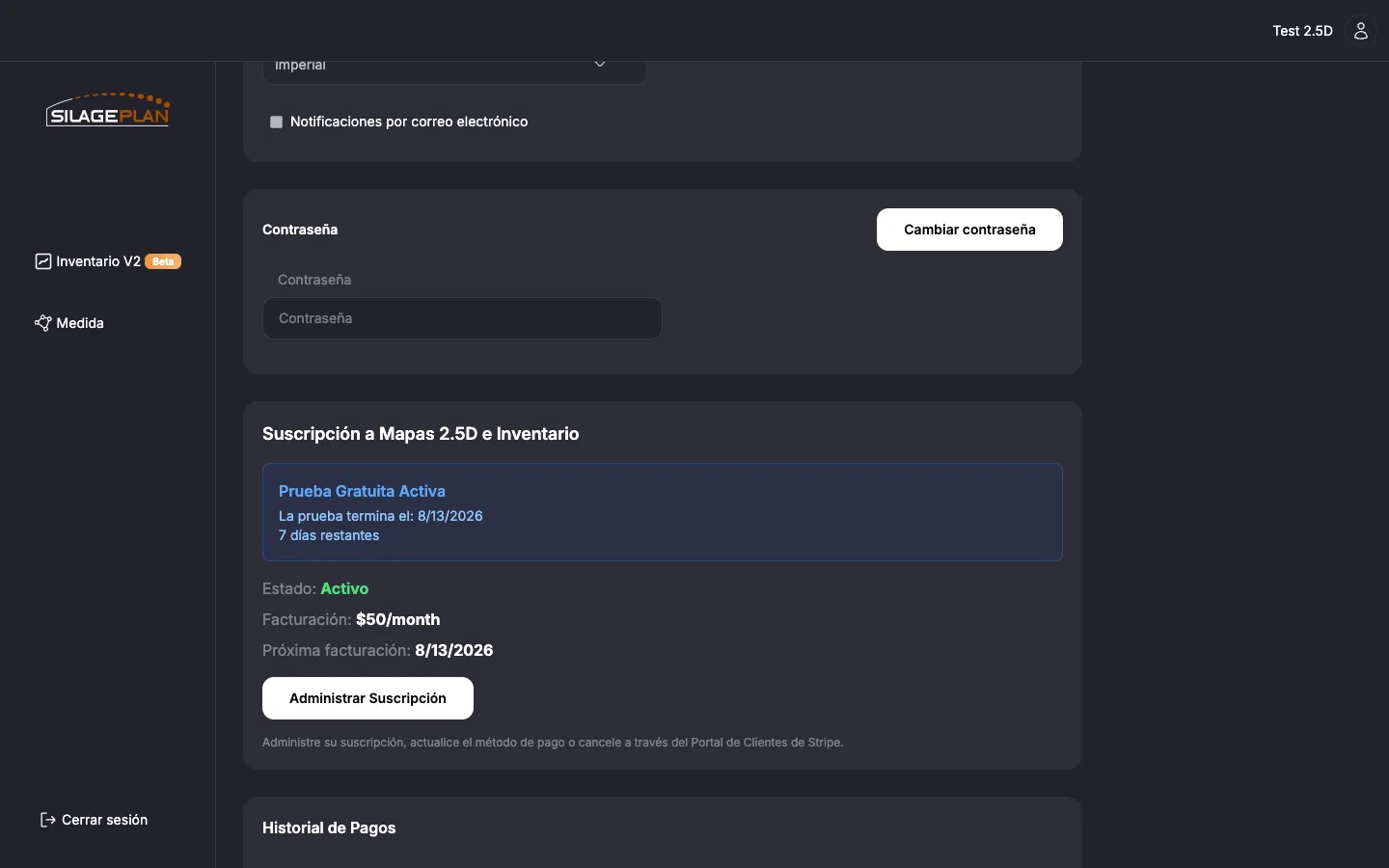Viewport: 1389px width, 868px height.
Task: Click the Prueba Gratuita Activa heading
Action: [362, 491]
